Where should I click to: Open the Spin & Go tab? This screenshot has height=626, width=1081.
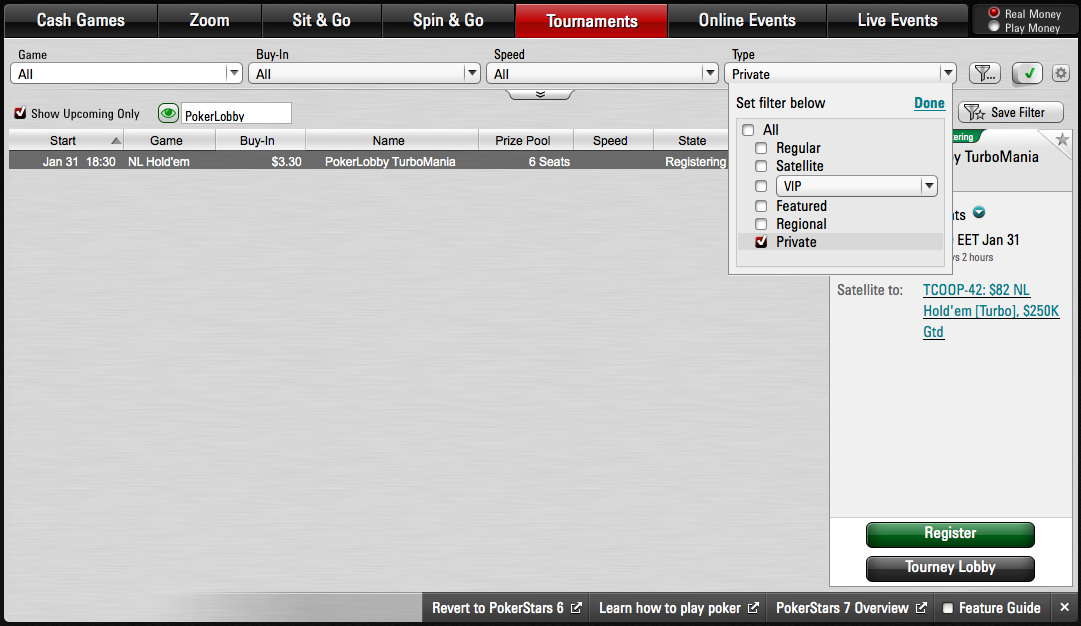tap(448, 20)
